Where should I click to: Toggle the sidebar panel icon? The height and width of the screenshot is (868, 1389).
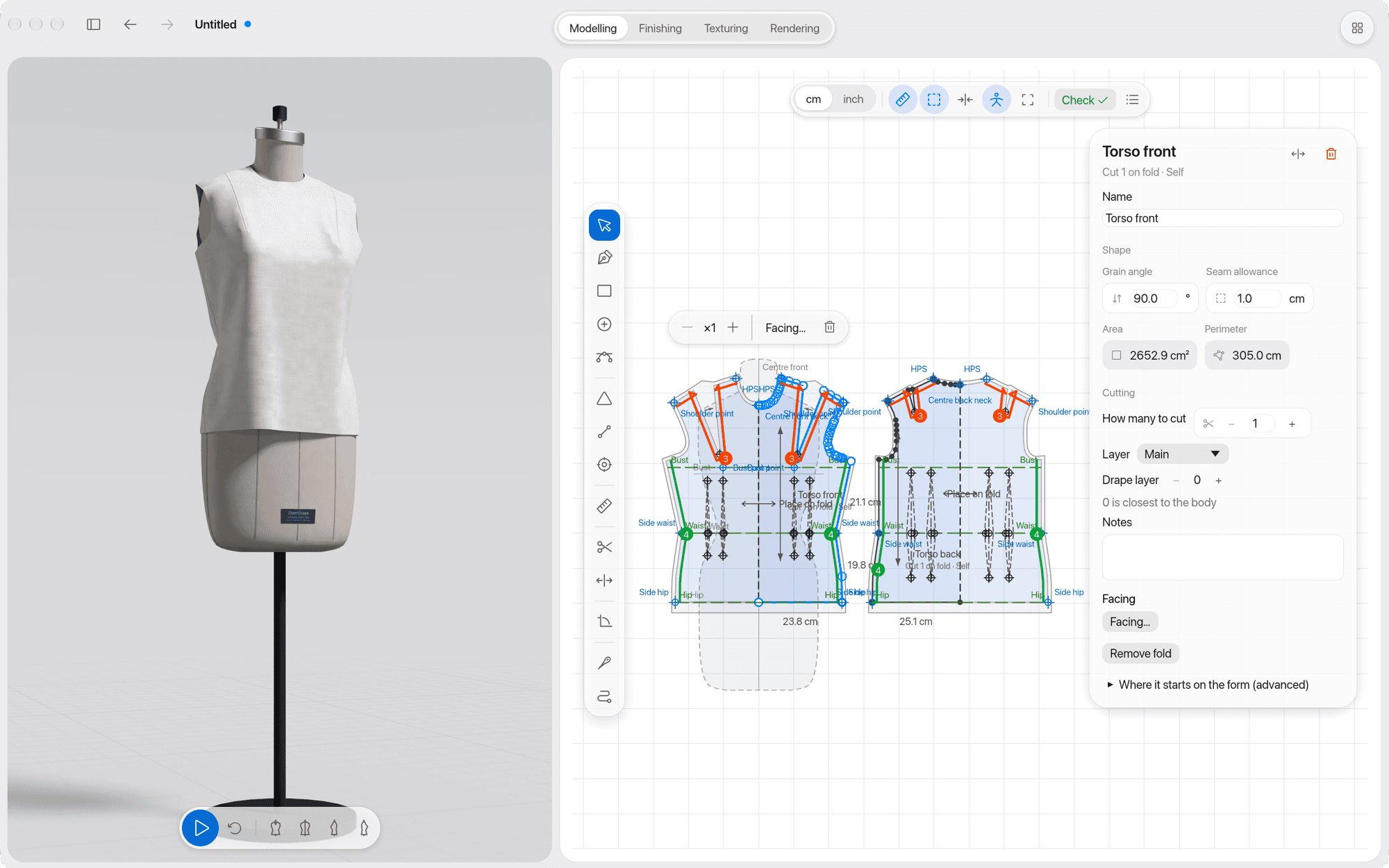pos(94,24)
